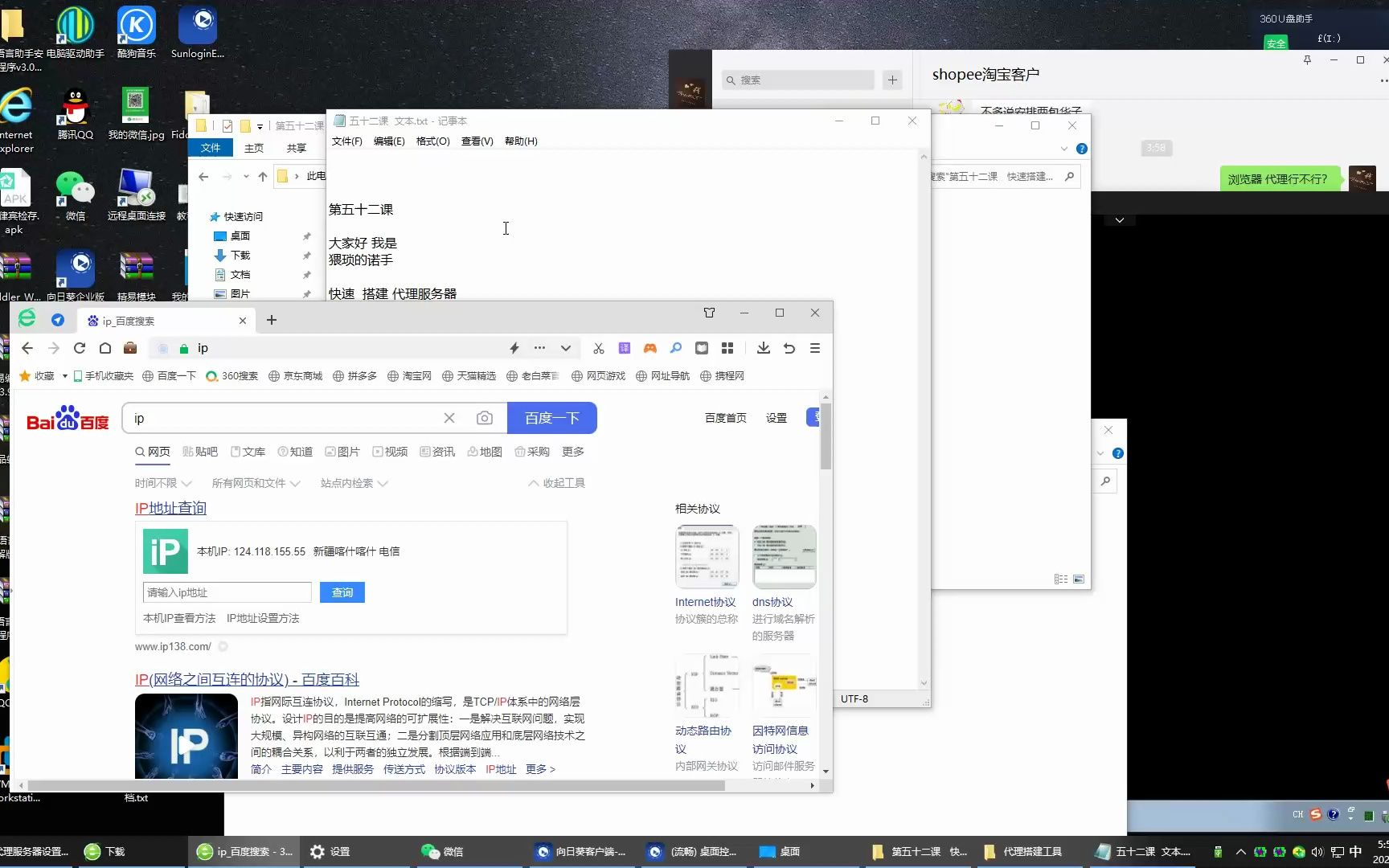Go back using the browser back arrow
The height and width of the screenshot is (868, 1389).
click(27, 348)
